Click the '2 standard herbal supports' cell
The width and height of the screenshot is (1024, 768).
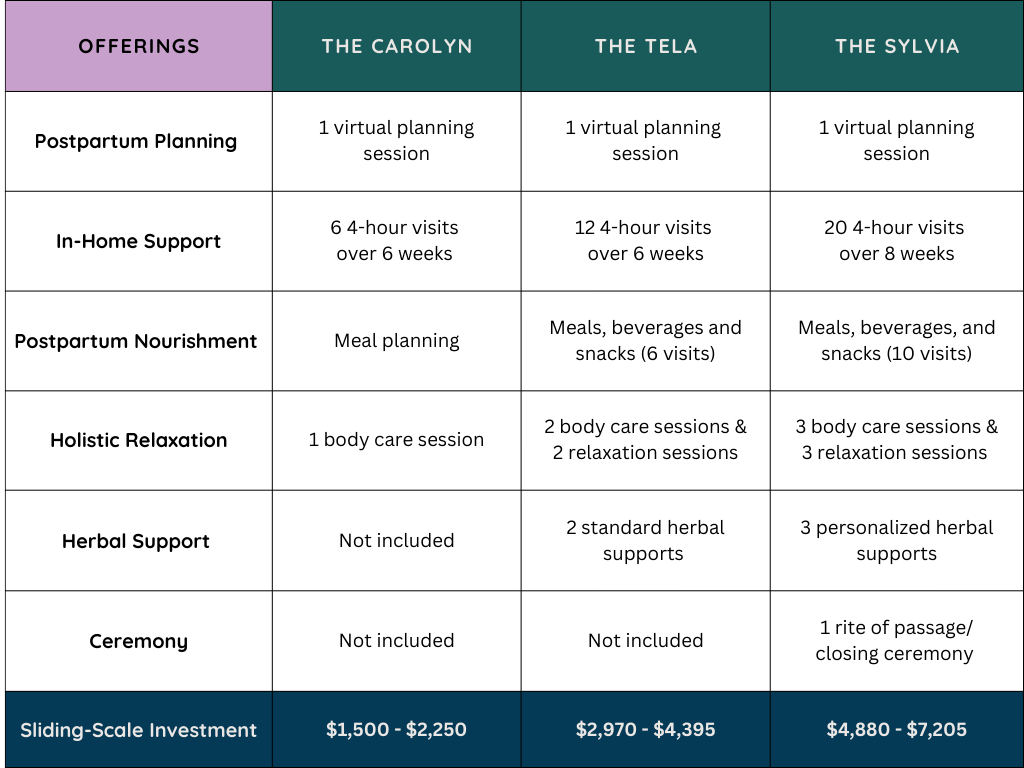pos(645,540)
